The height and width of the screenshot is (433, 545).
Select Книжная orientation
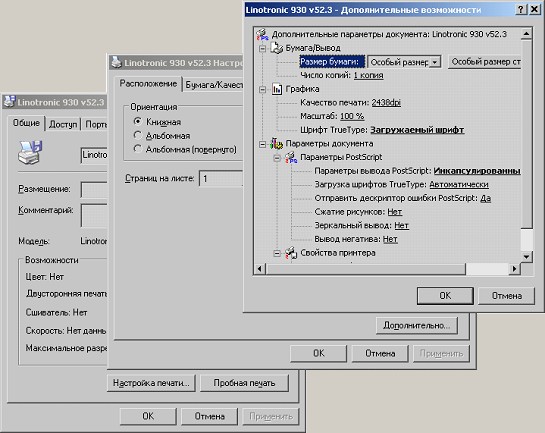point(138,121)
